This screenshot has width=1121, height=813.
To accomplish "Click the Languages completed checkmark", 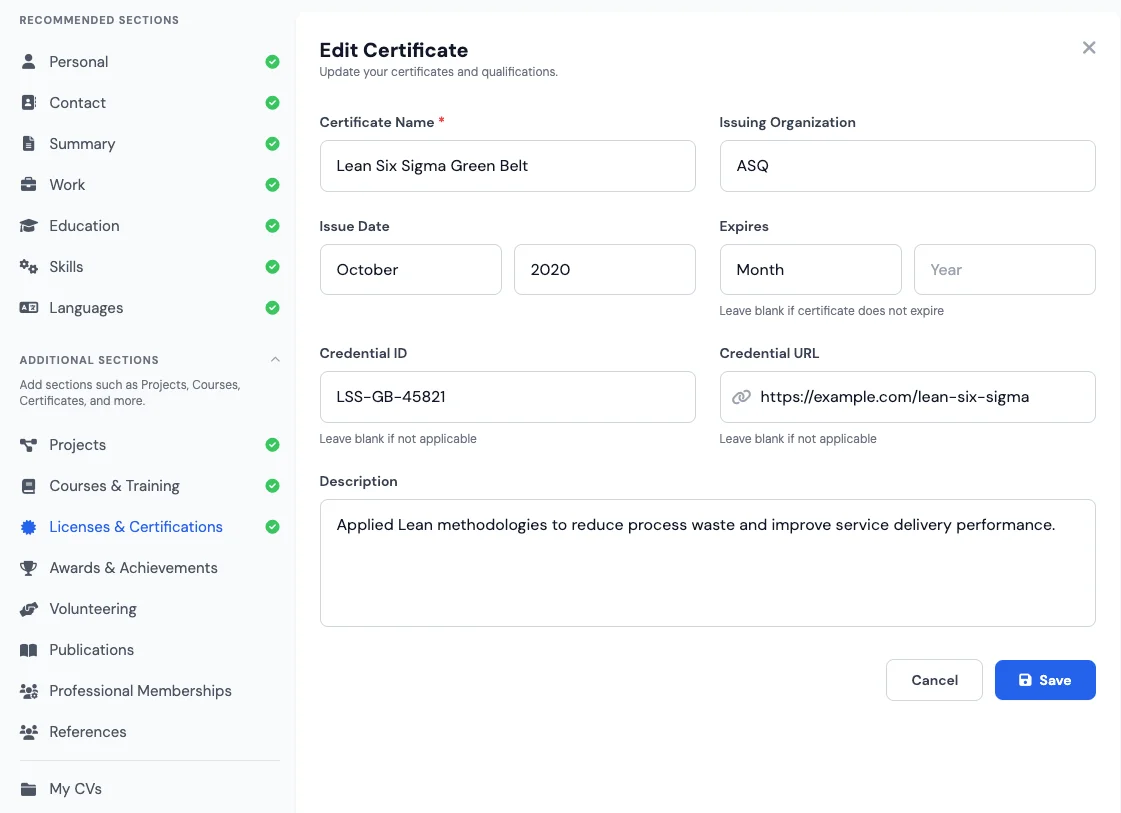I will [x=272, y=307].
